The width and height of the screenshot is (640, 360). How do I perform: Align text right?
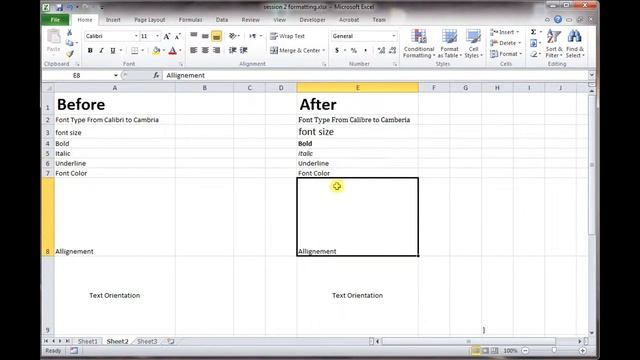(217, 50)
